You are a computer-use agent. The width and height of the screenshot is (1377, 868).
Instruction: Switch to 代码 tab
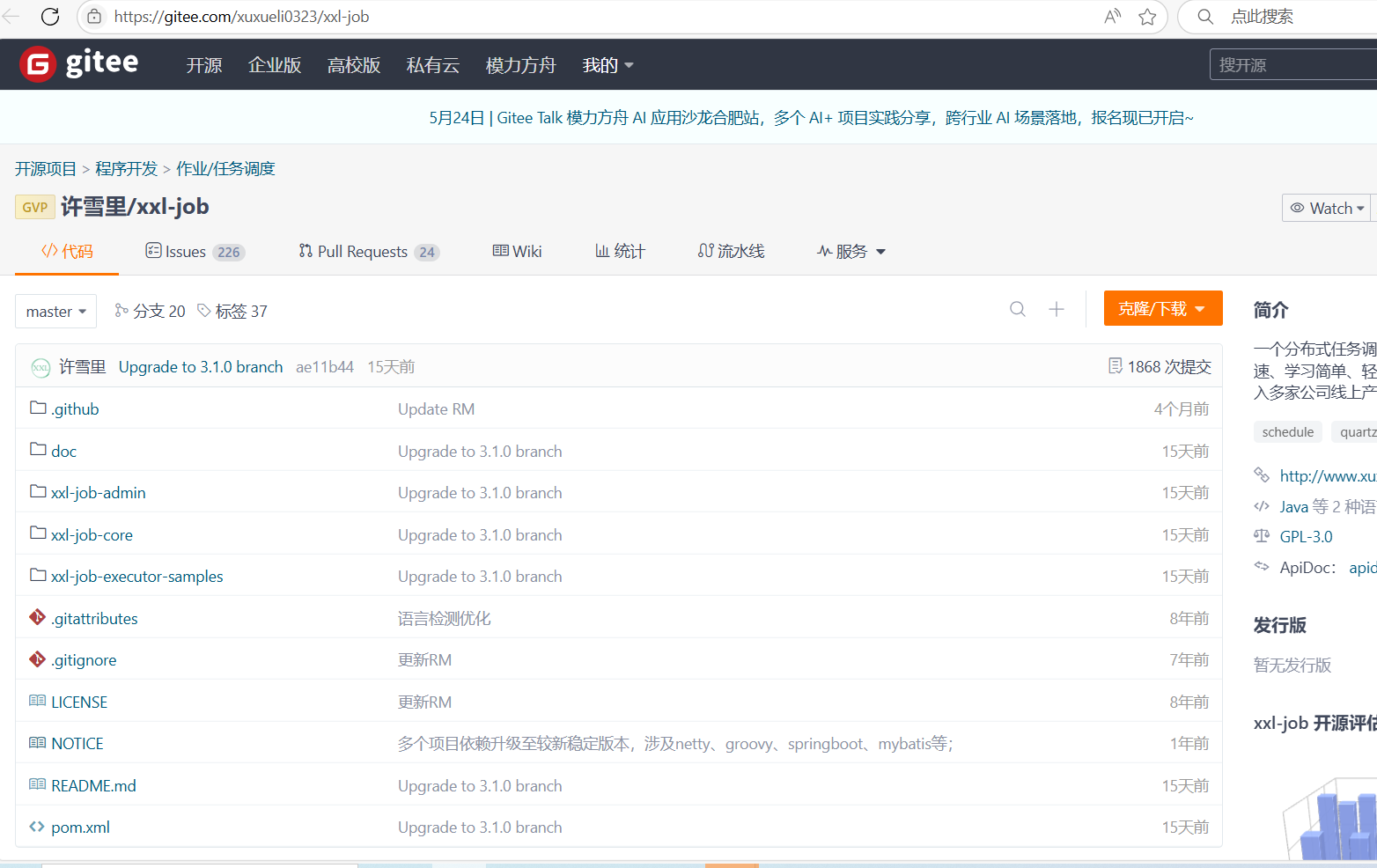click(67, 252)
